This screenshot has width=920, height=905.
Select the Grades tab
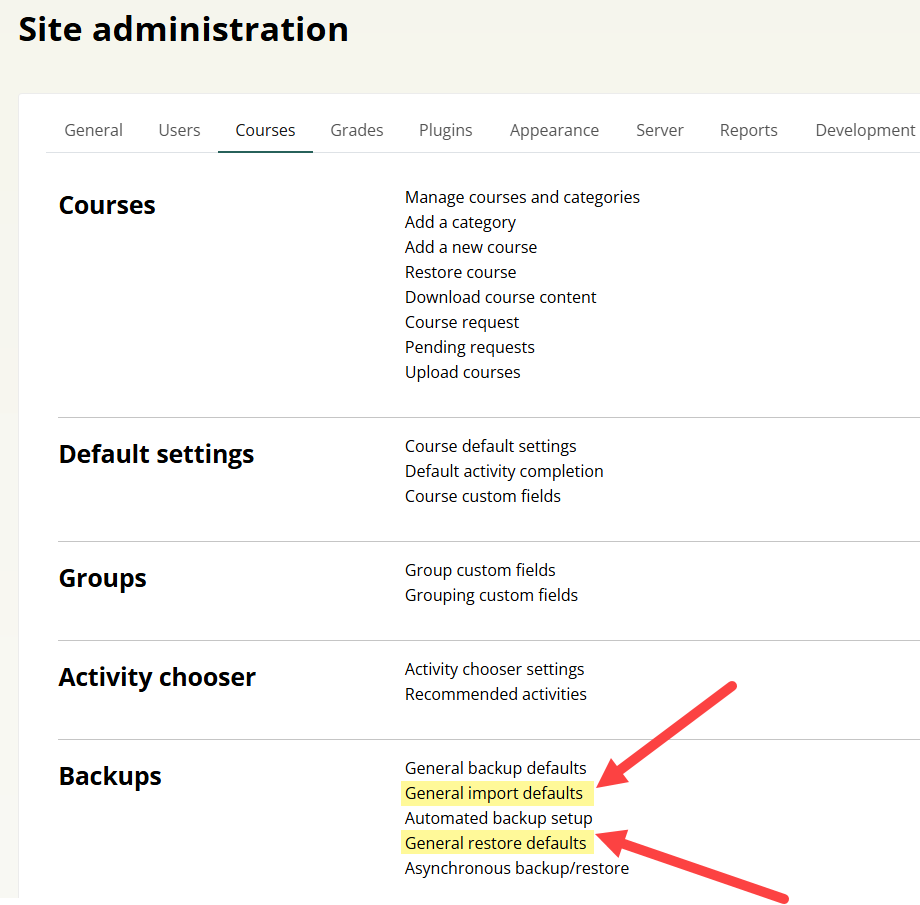[357, 130]
